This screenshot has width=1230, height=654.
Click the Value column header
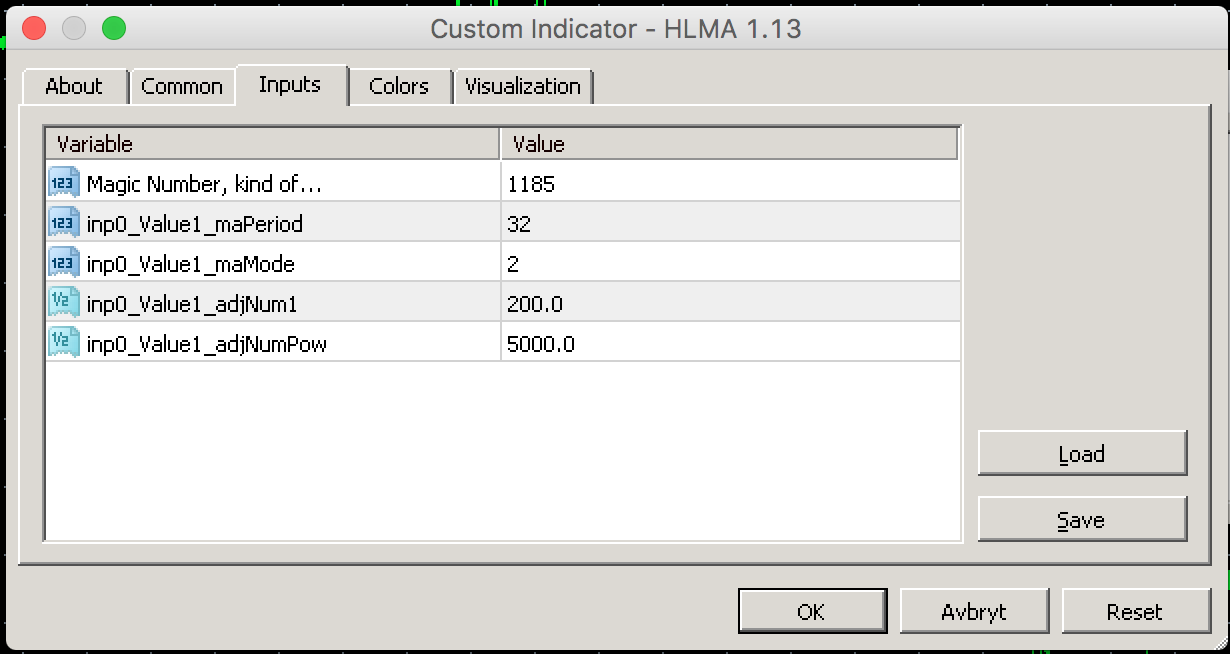[729, 144]
